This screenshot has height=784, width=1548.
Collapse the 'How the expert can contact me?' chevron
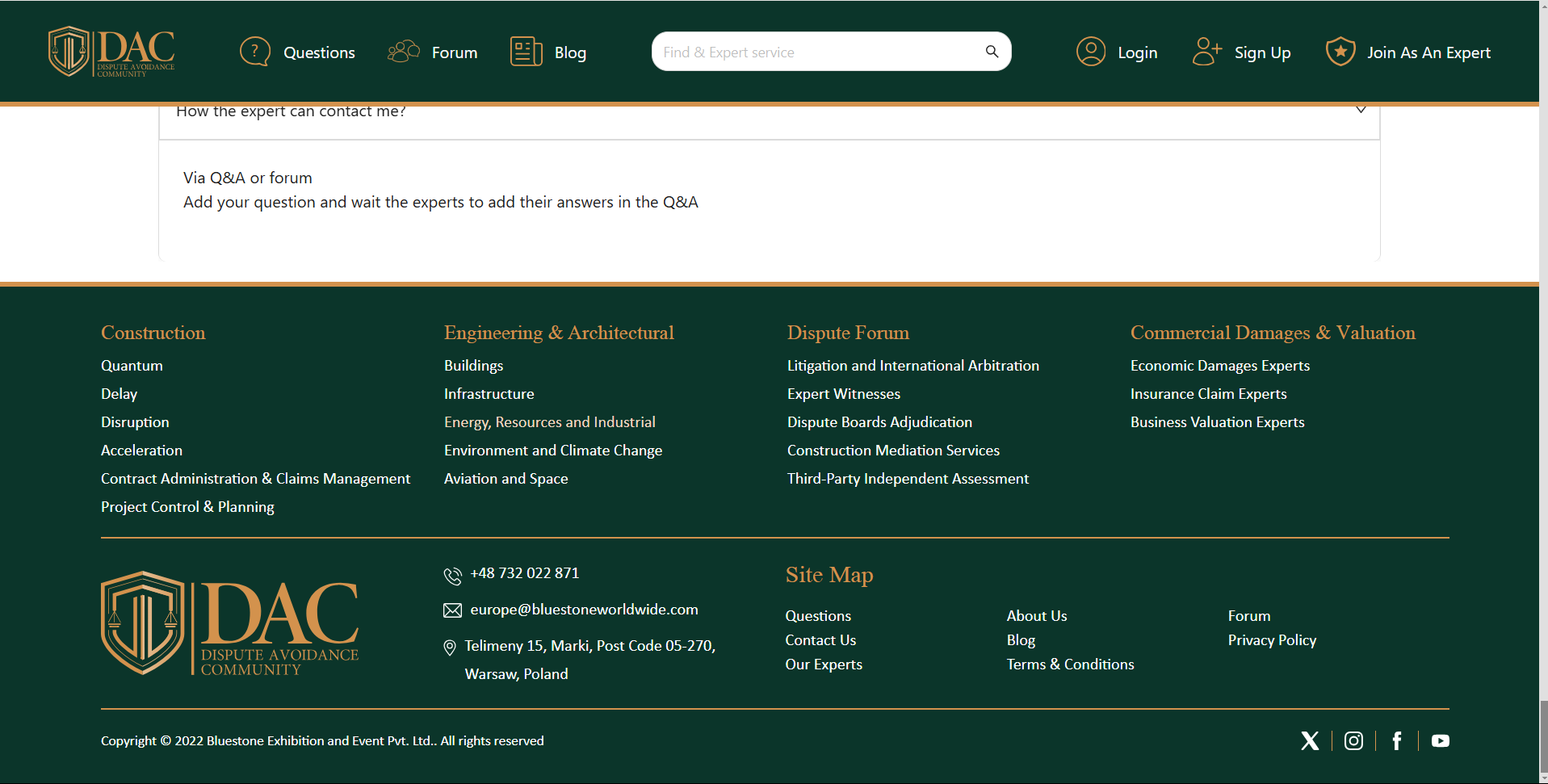[1361, 110]
